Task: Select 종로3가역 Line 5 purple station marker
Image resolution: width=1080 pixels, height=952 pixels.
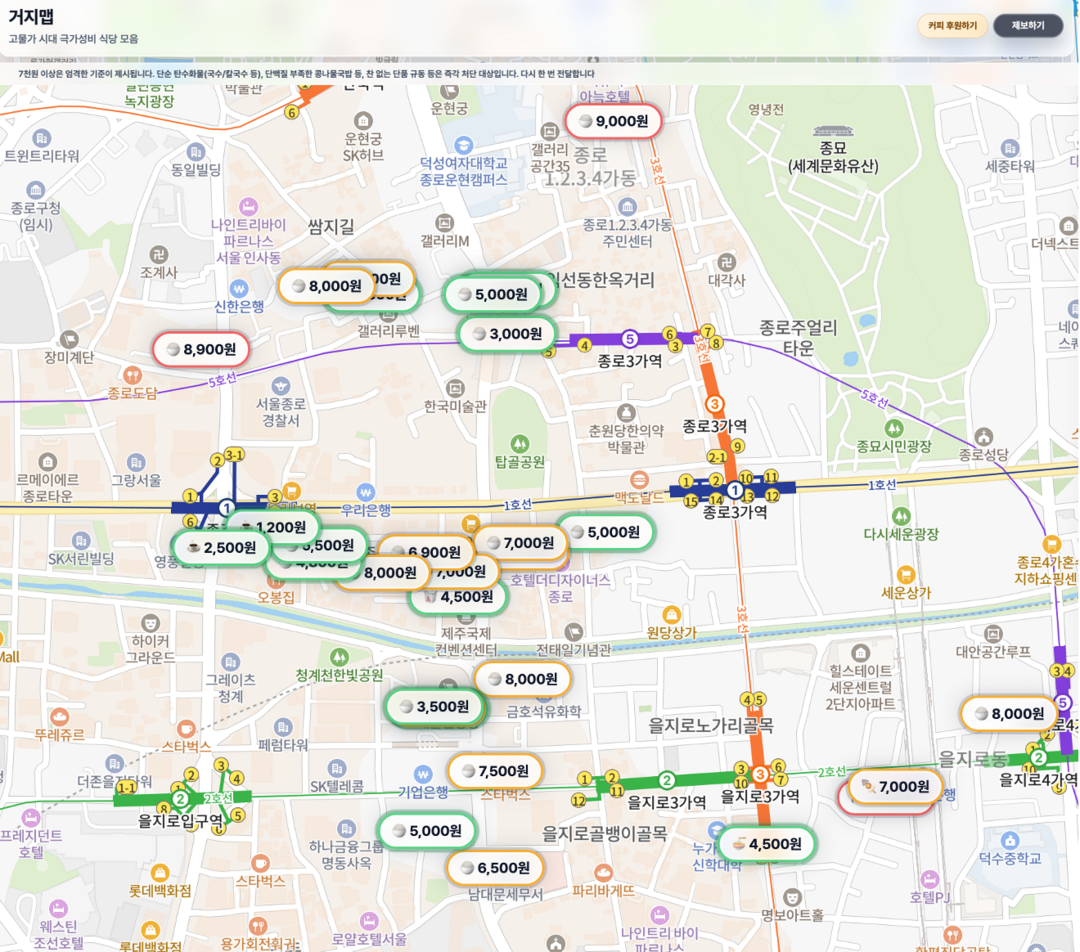Action: click(x=629, y=339)
